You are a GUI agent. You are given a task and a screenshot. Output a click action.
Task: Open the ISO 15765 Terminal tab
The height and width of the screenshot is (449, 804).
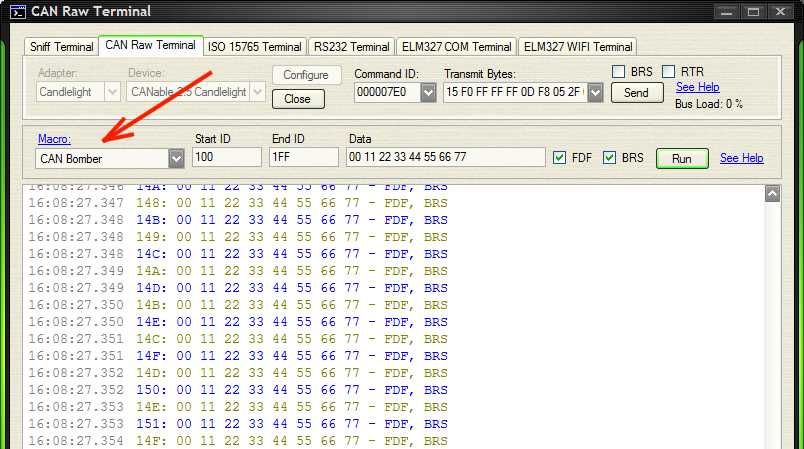(x=254, y=47)
